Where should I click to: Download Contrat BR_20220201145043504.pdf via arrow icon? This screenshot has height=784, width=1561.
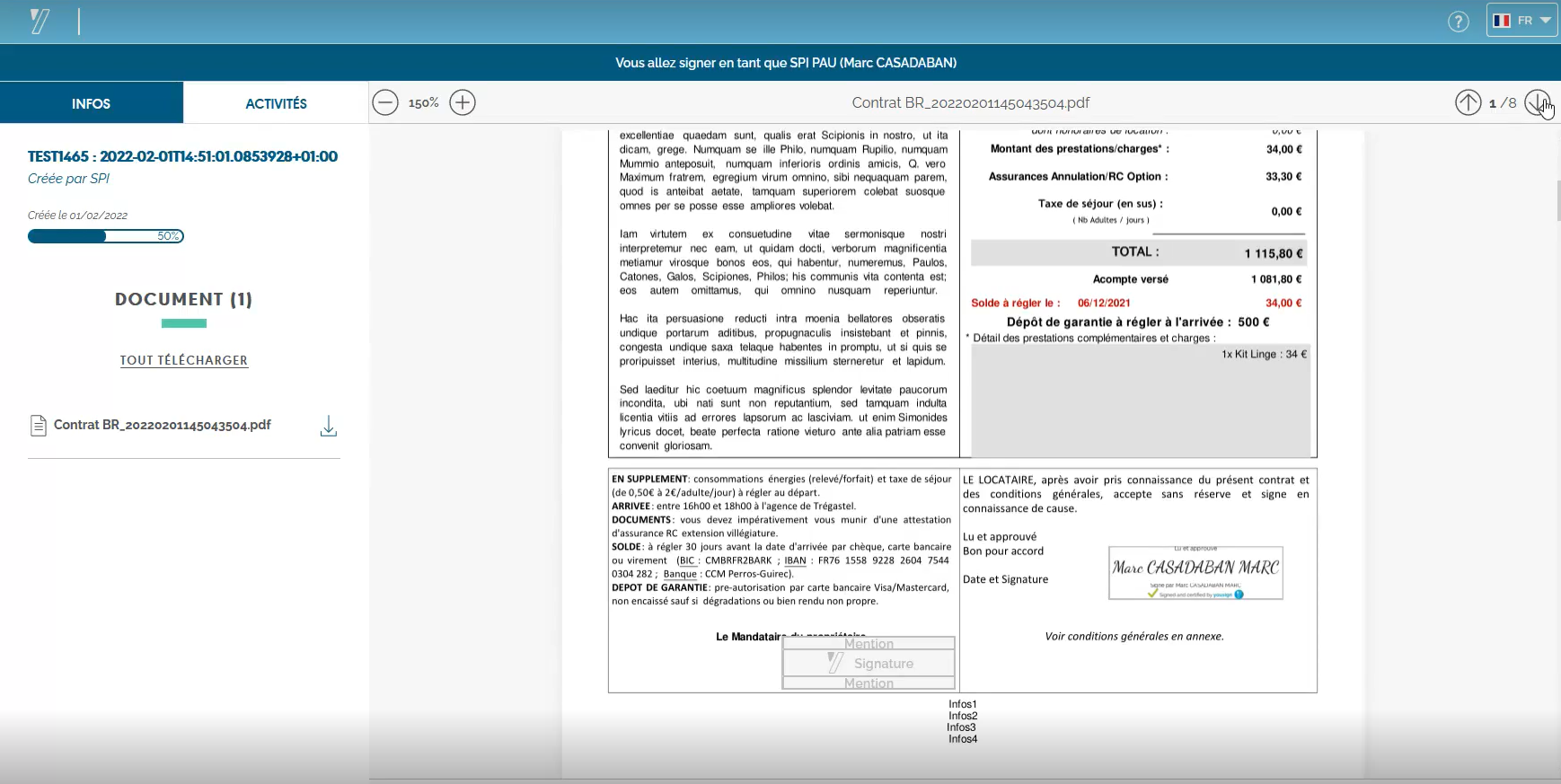click(329, 426)
